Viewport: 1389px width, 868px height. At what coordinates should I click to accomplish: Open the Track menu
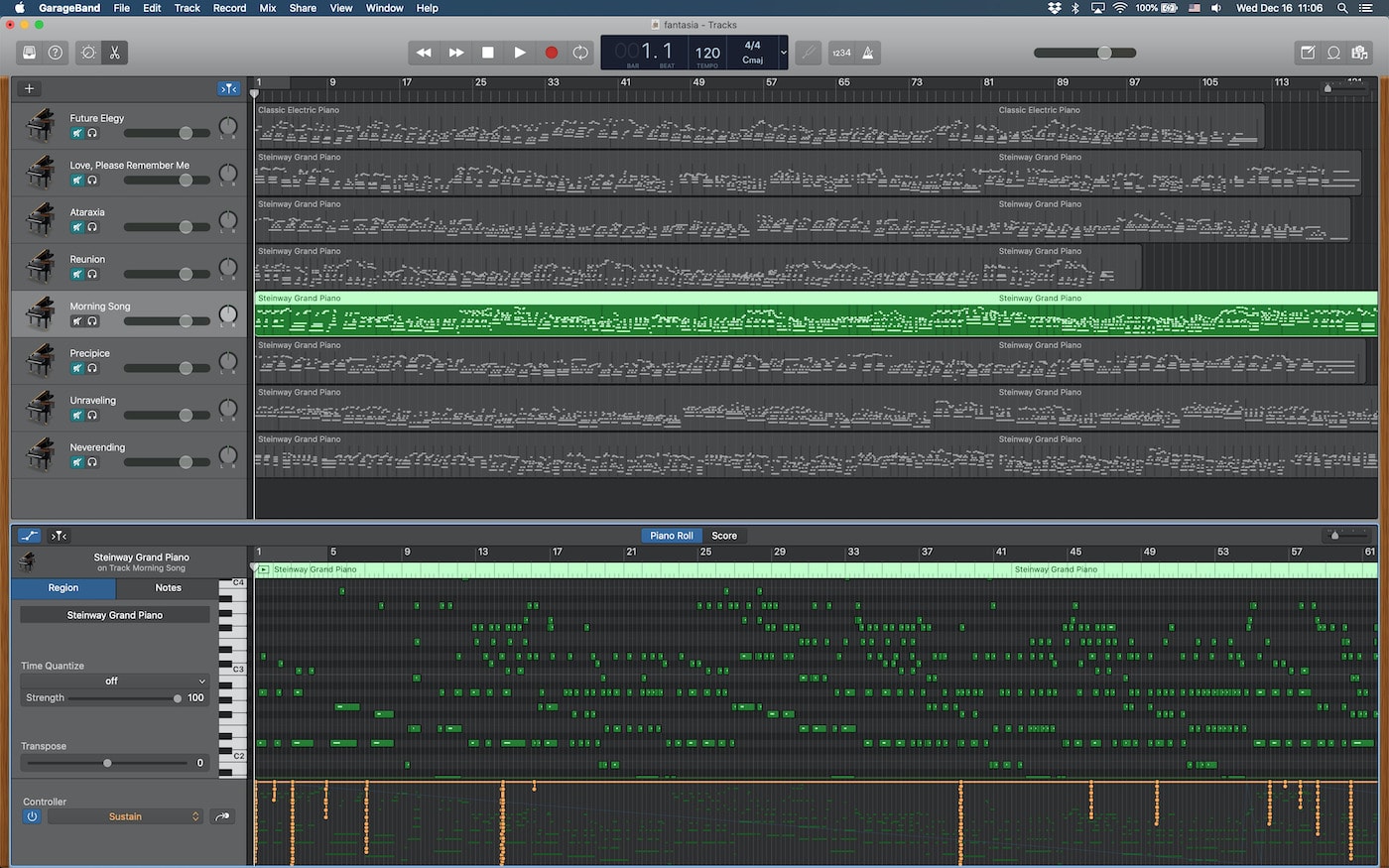tap(188, 8)
